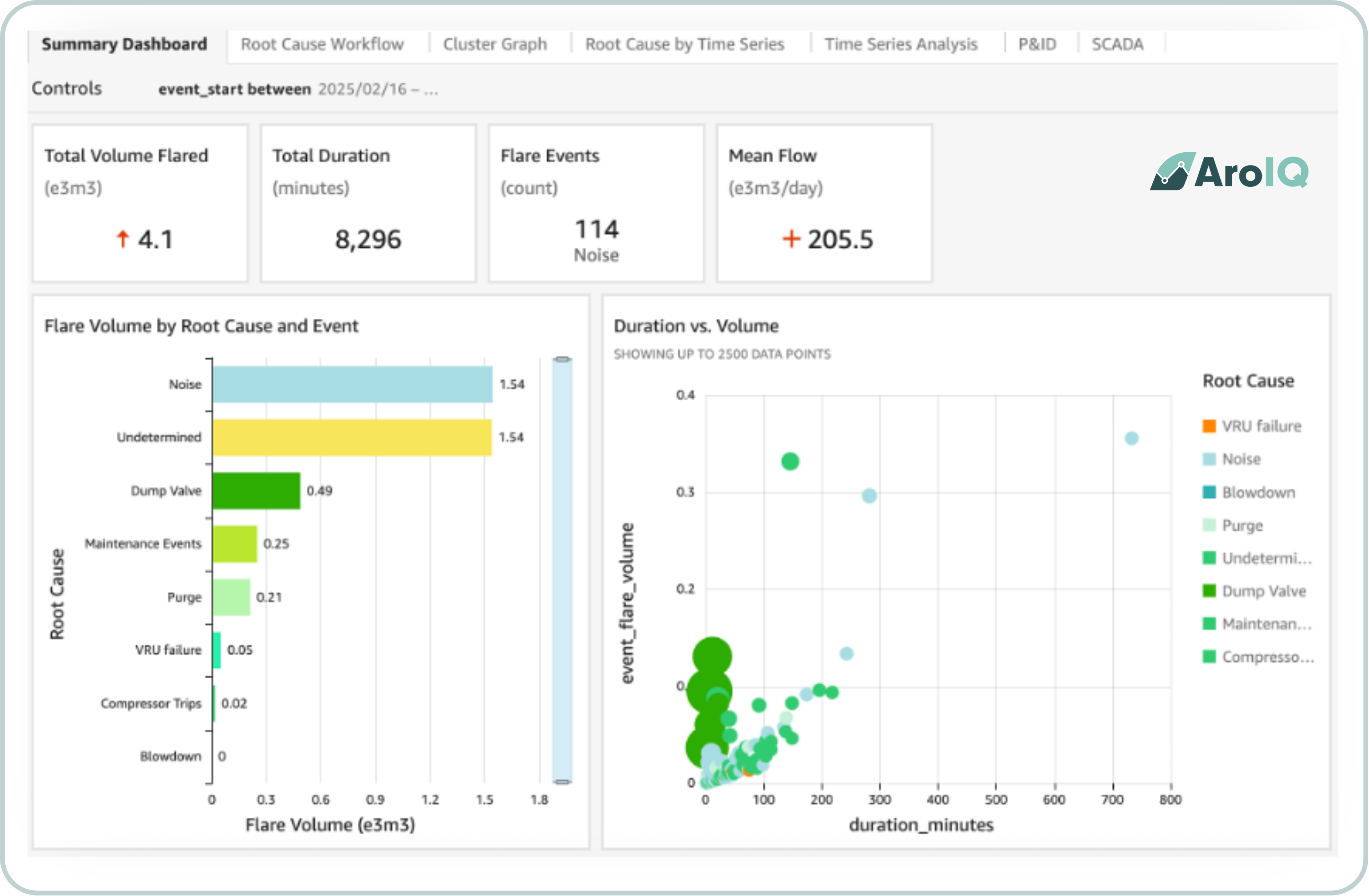Open the Root Cause by Time Series tab
Viewport: 1369px width, 896px height.
coord(684,44)
